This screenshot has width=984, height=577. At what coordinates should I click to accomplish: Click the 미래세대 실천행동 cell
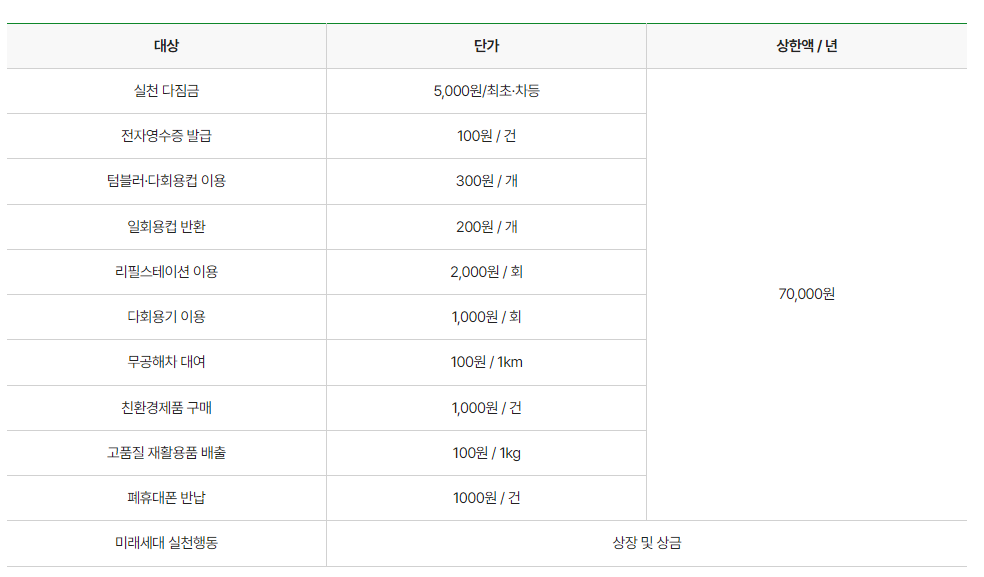[x=166, y=544]
